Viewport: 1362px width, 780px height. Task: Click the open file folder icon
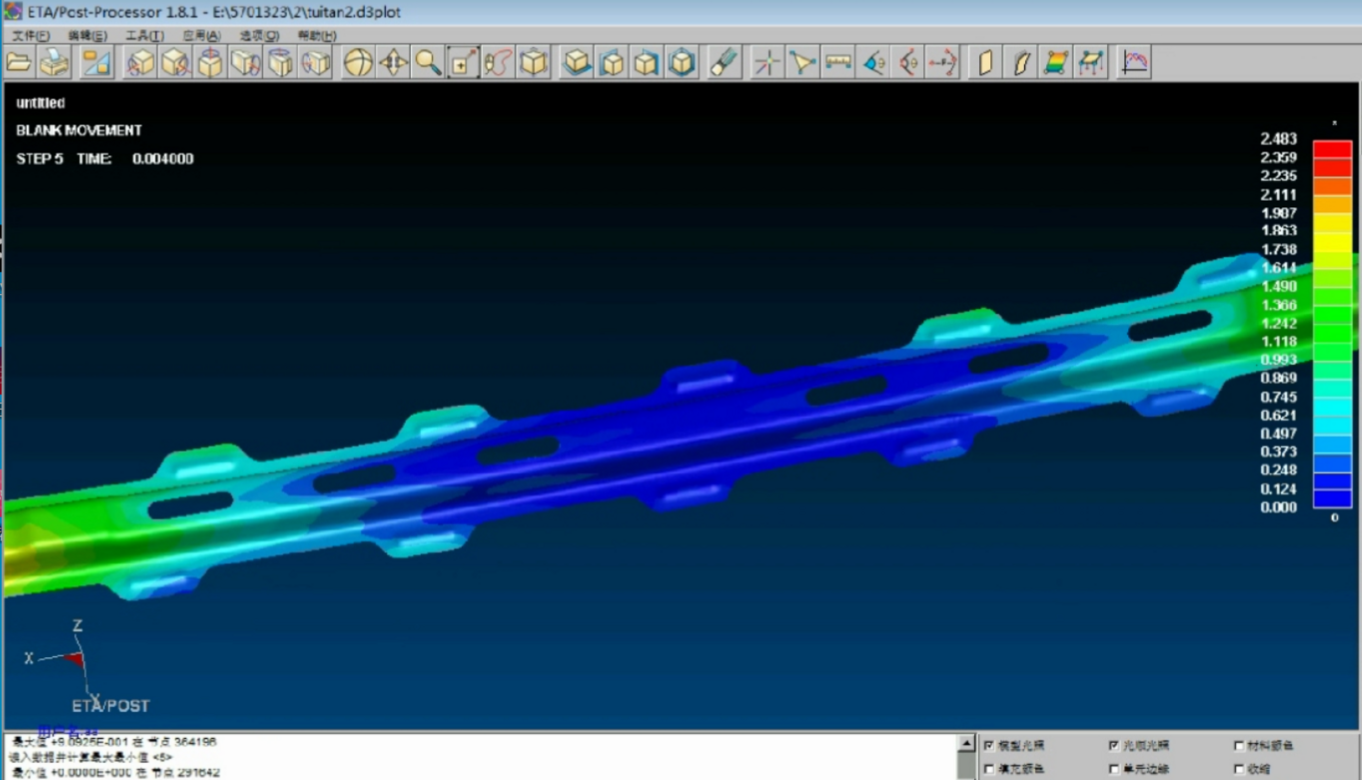[19, 63]
